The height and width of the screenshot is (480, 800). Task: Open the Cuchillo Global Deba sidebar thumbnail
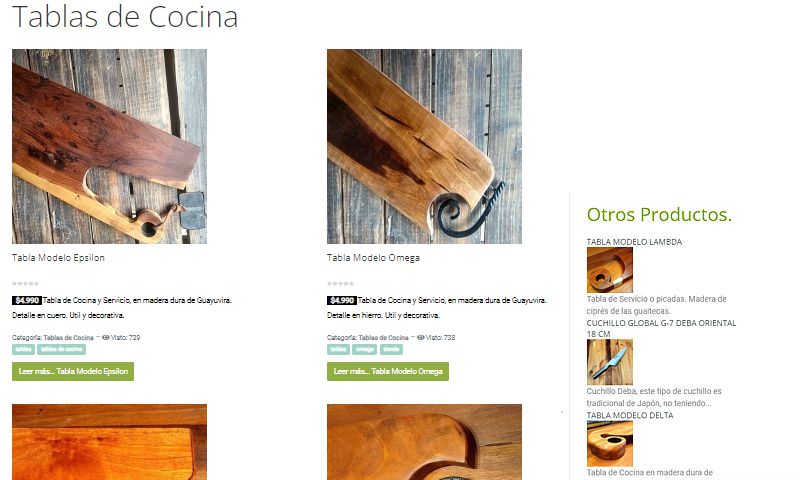coord(610,362)
